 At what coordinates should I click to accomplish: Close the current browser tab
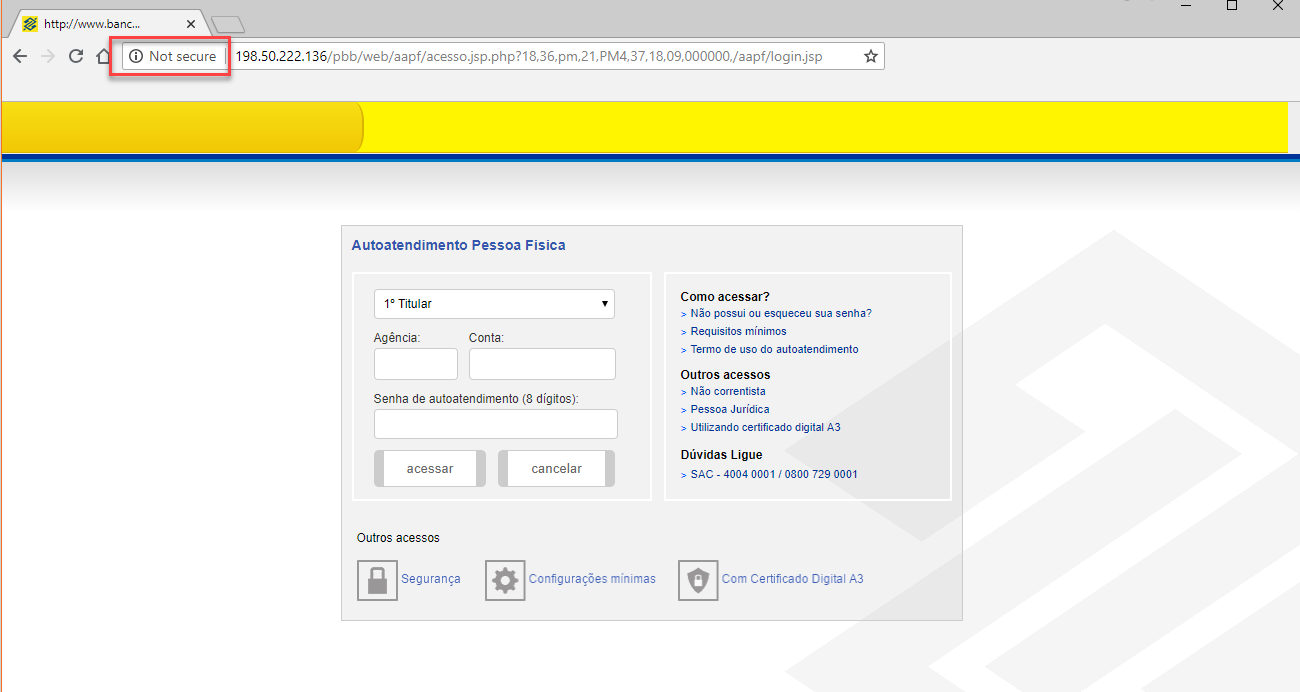click(191, 24)
